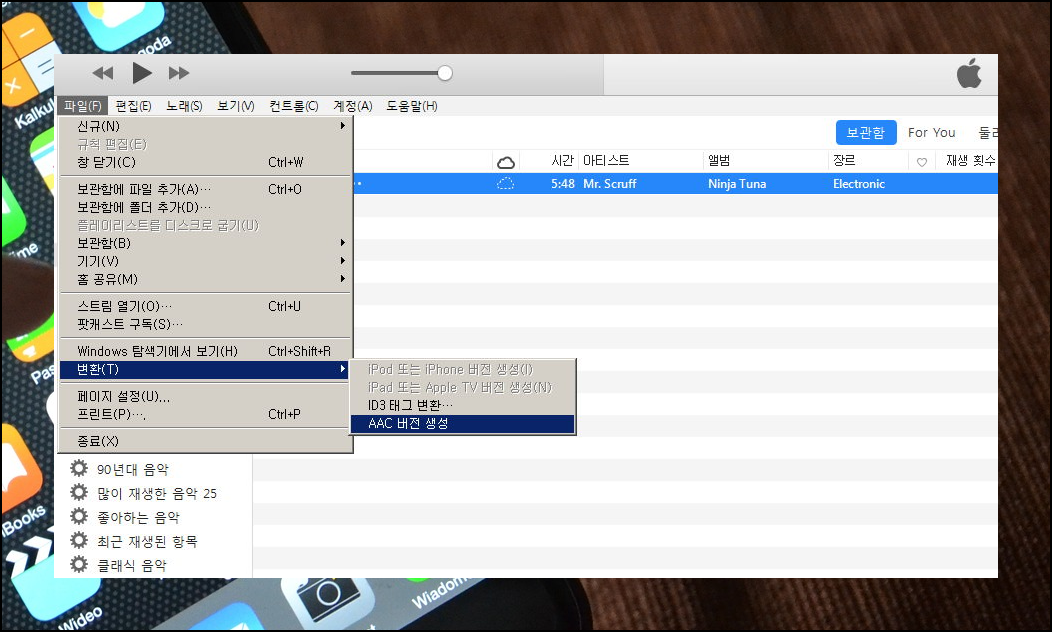This screenshot has height=632, width=1052.
Task: Sort by 재생 횟수 column header
Action: (x=970, y=161)
